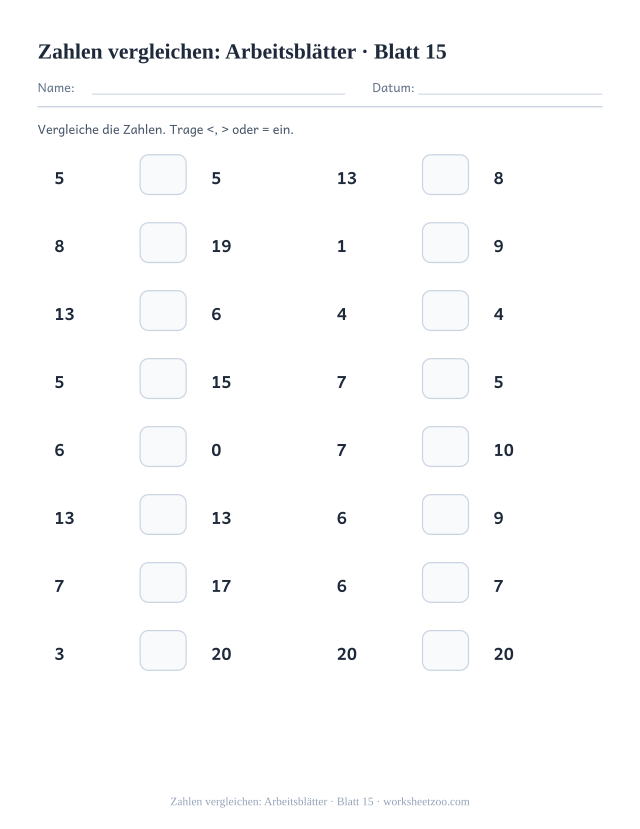Click the answer box between 7 and 5
This screenshot has height=829, width=640.
(445, 379)
